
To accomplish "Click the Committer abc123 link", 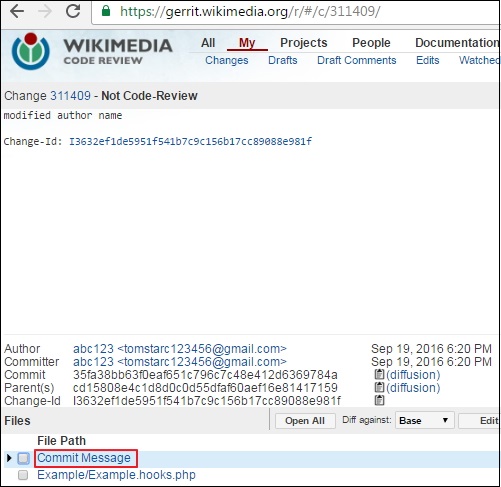I will 180,362.
